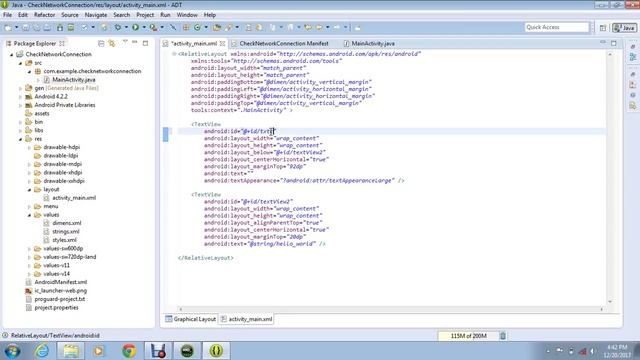Expand the drawable-hdpi folder
640x360 pixels.
pos(29,147)
